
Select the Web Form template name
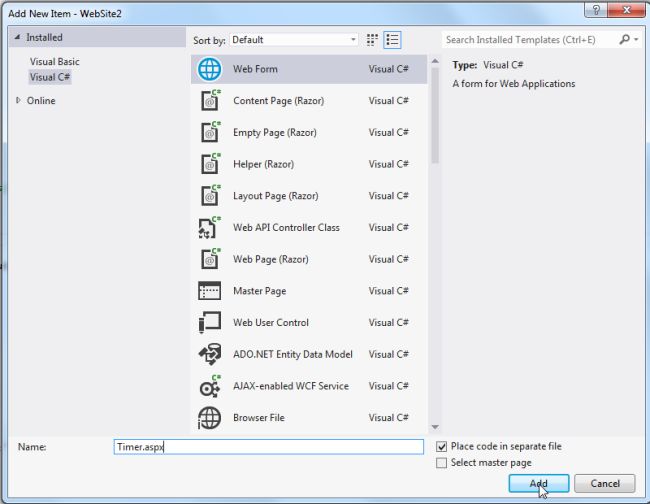coord(255,69)
